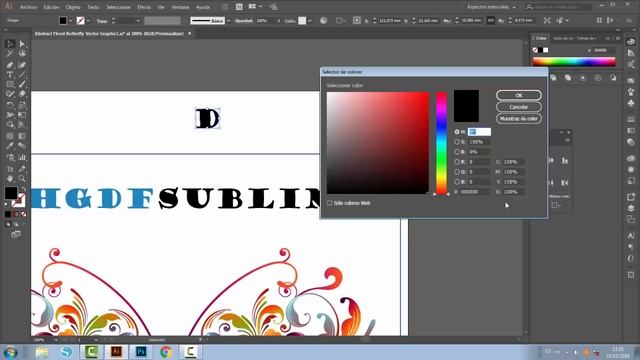640x360 pixels.
Task: Click the hue spectrum slider bar
Action: pos(441,143)
